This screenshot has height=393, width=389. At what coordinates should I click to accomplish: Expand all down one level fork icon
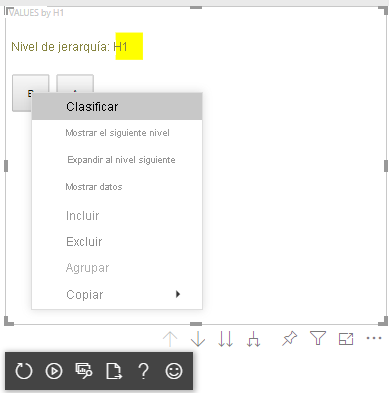(x=254, y=339)
